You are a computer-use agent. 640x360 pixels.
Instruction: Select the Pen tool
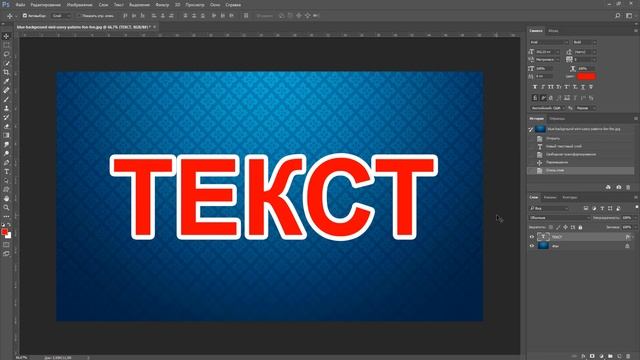click(x=6, y=162)
